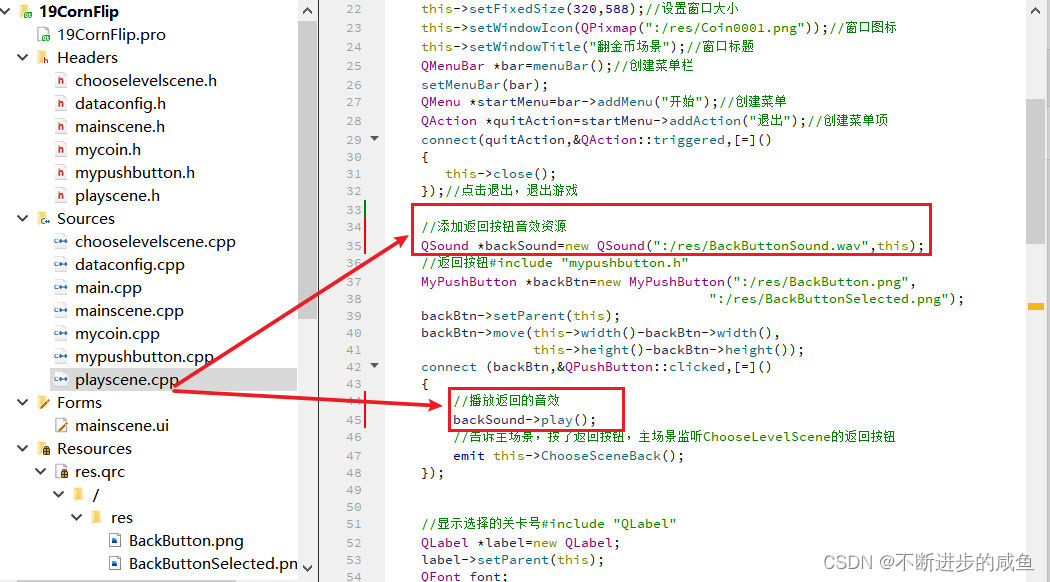Select res.qrc resource file
Viewport: 1050px width, 582px height.
pyautogui.click(x=100, y=471)
